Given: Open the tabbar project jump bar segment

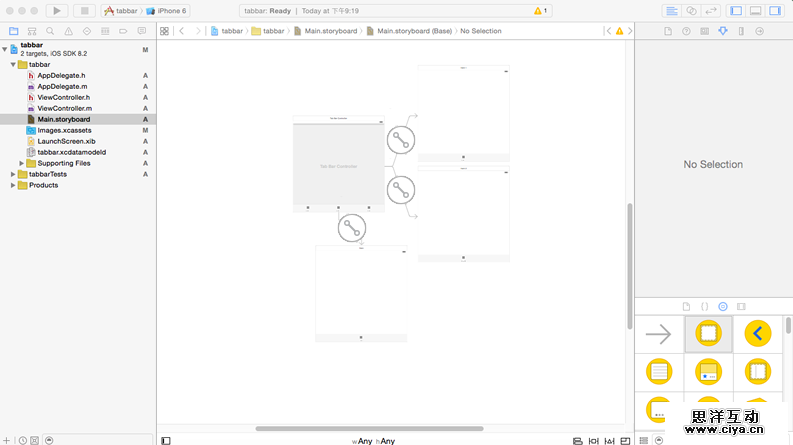Looking at the screenshot, I should click(x=227, y=31).
